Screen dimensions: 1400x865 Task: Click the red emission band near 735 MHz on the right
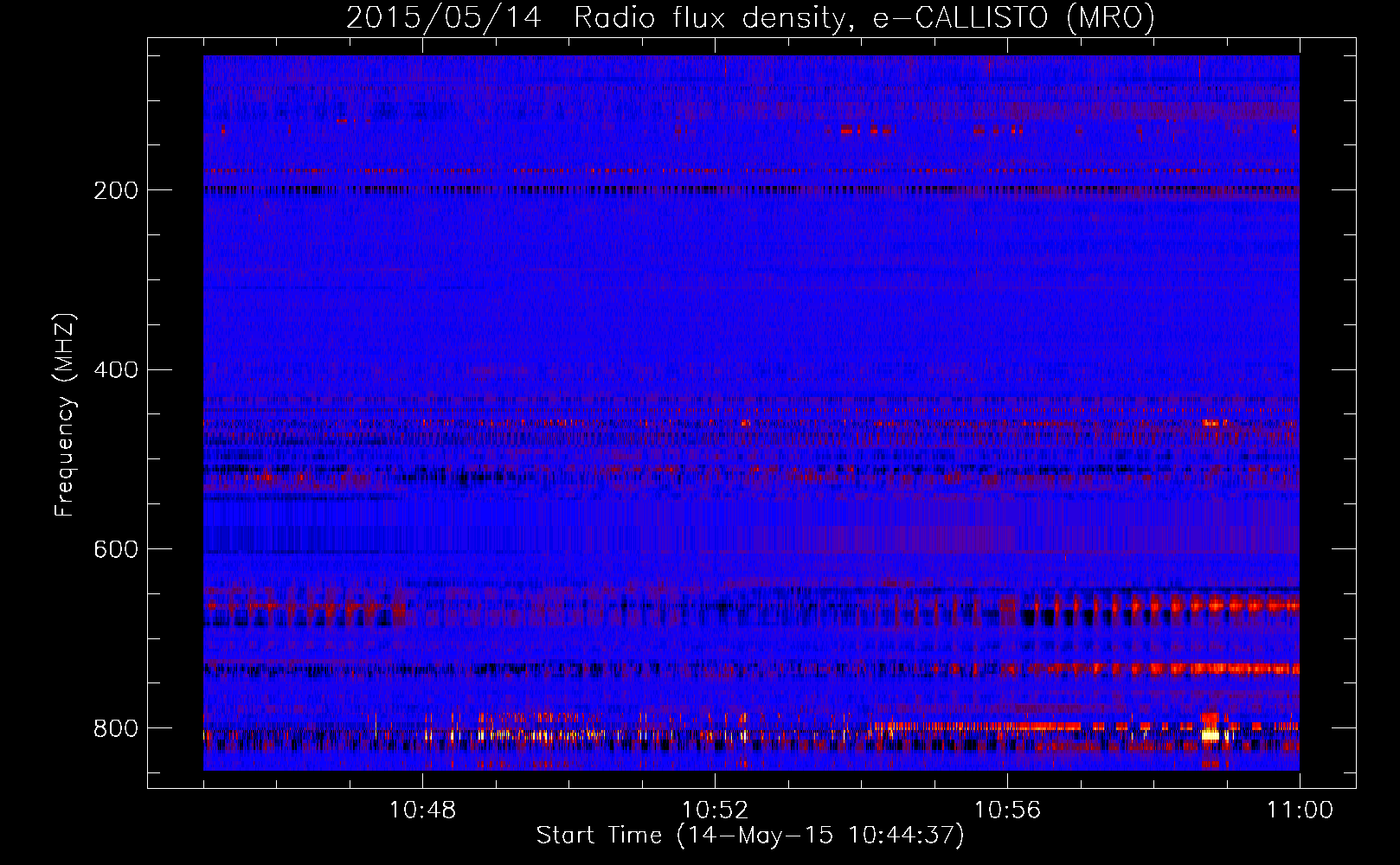click(1159, 669)
